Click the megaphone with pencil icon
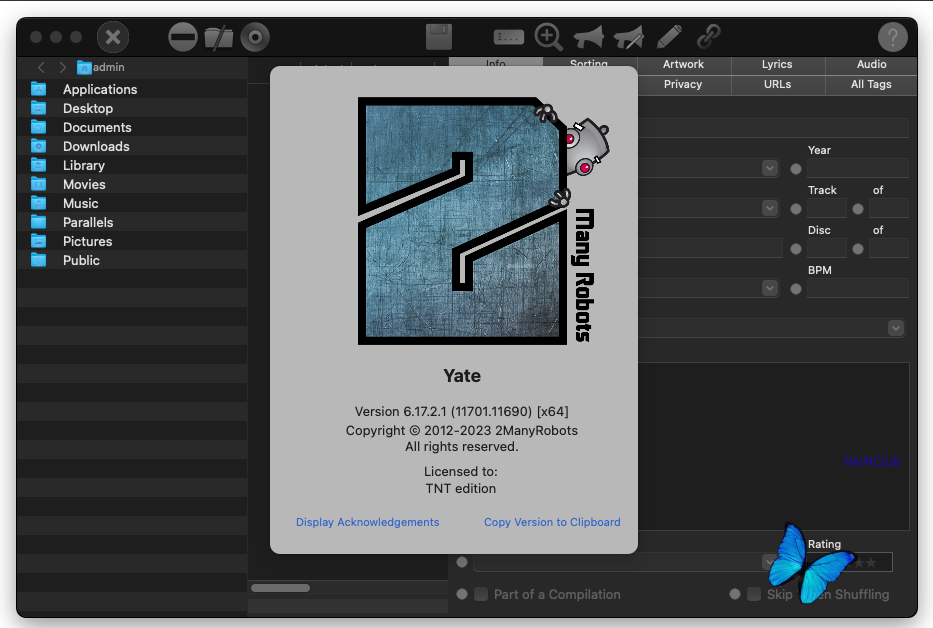The width and height of the screenshot is (933, 628). pos(629,38)
